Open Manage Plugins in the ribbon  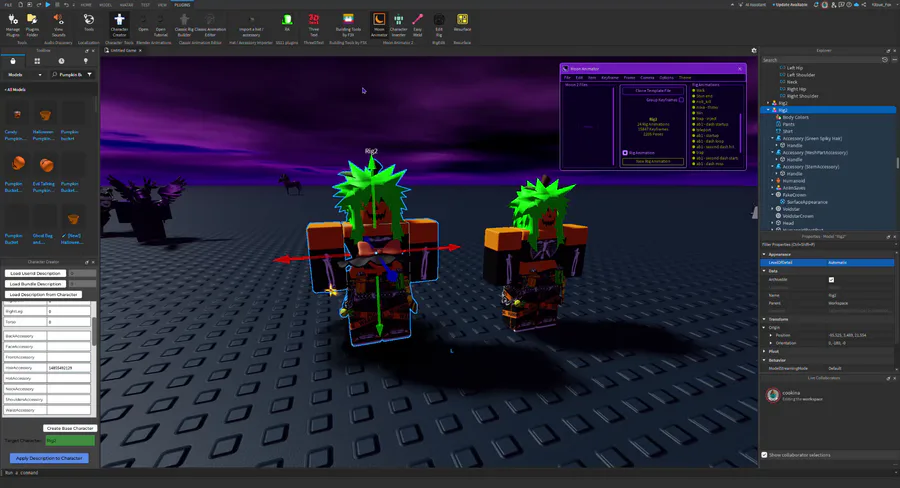(13, 25)
